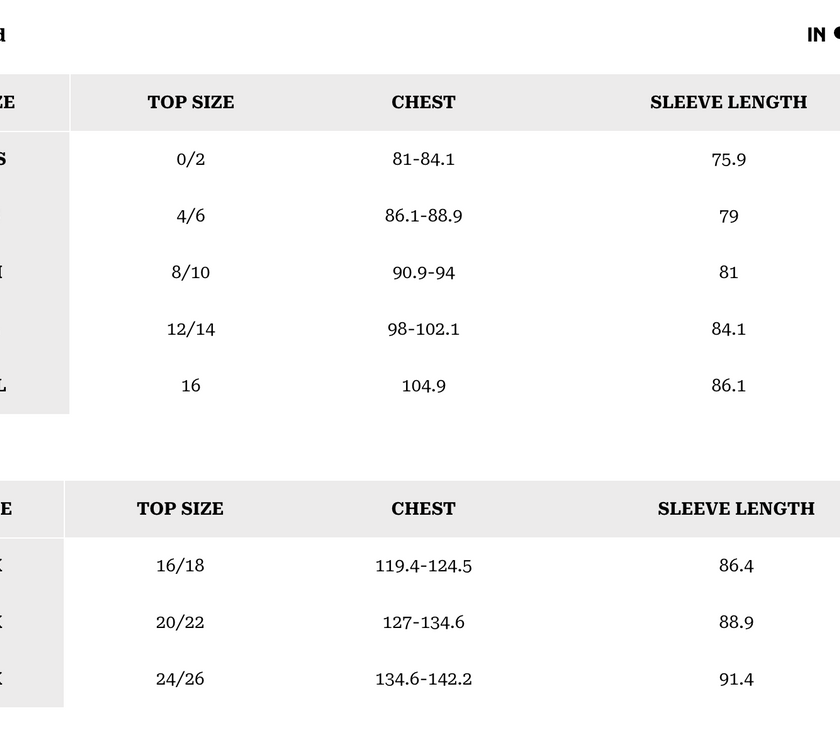Select the 0/2 top size cell
The image size is (840, 740).
tap(191, 159)
